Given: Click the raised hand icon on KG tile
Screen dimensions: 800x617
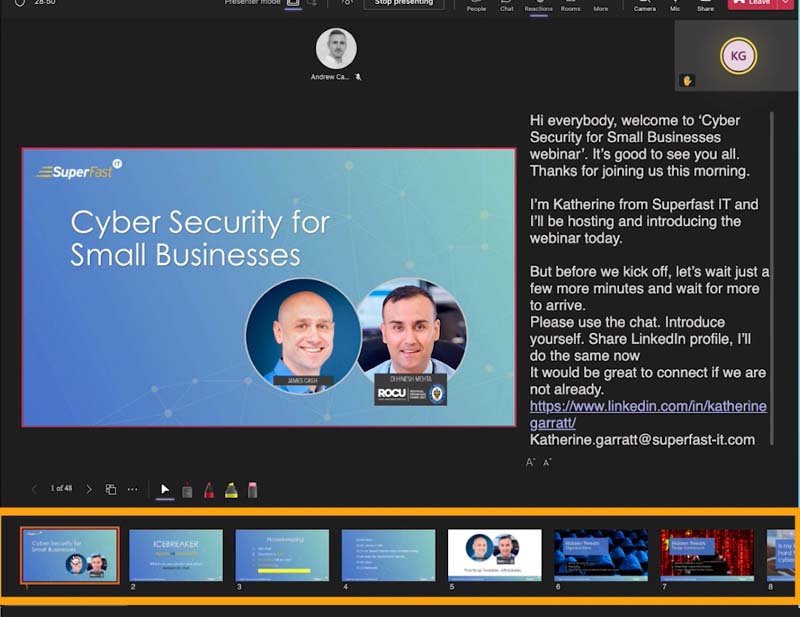Looking at the screenshot, I should coord(687,81).
